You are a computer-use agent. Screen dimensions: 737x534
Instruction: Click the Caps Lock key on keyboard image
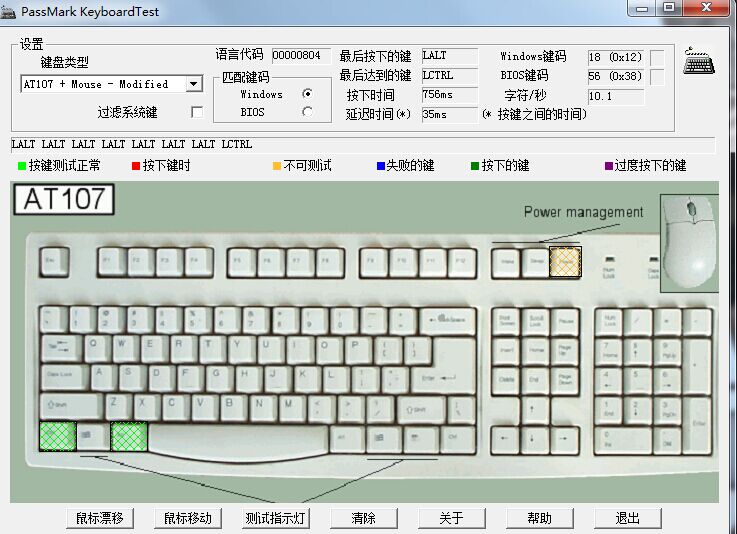65,377
